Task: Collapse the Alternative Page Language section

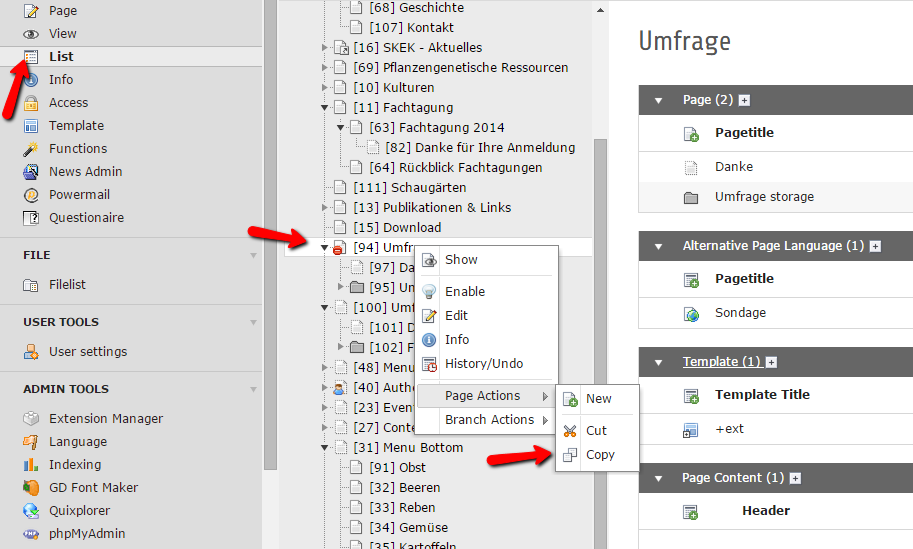Action: (x=659, y=247)
